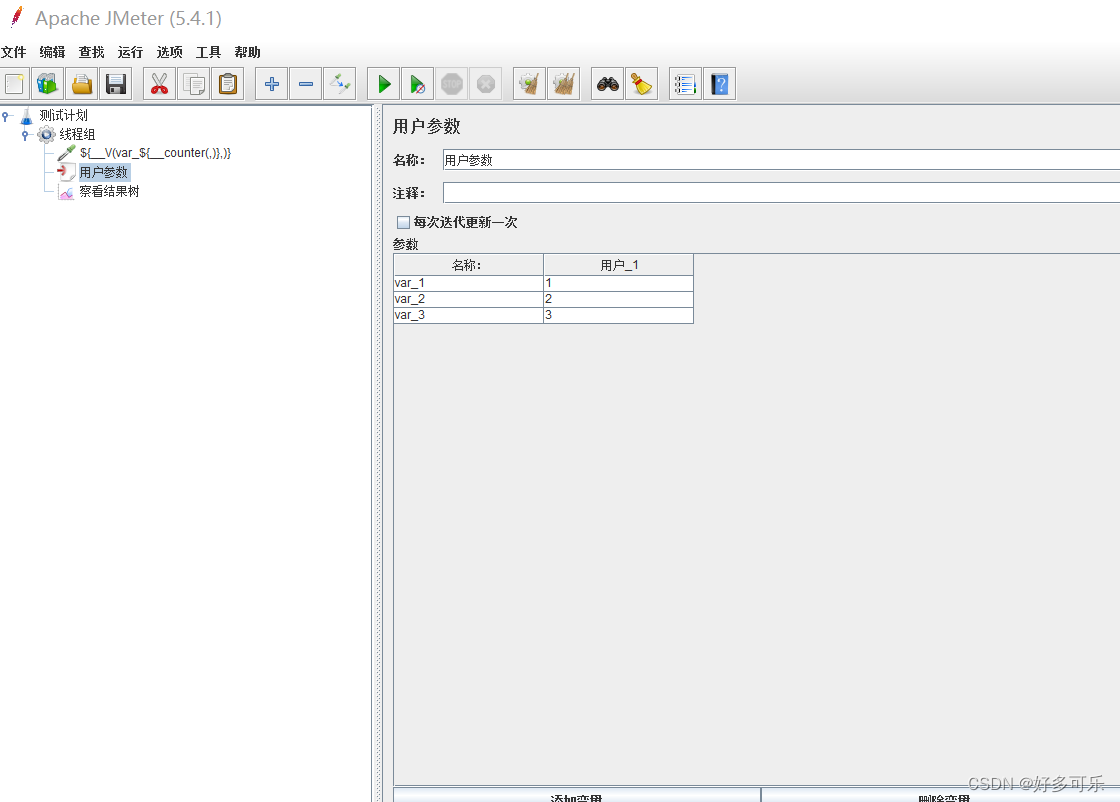The width and height of the screenshot is (1120, 802).
Task: Click the Copy icon in toolbar
Action: pos(194,84)
